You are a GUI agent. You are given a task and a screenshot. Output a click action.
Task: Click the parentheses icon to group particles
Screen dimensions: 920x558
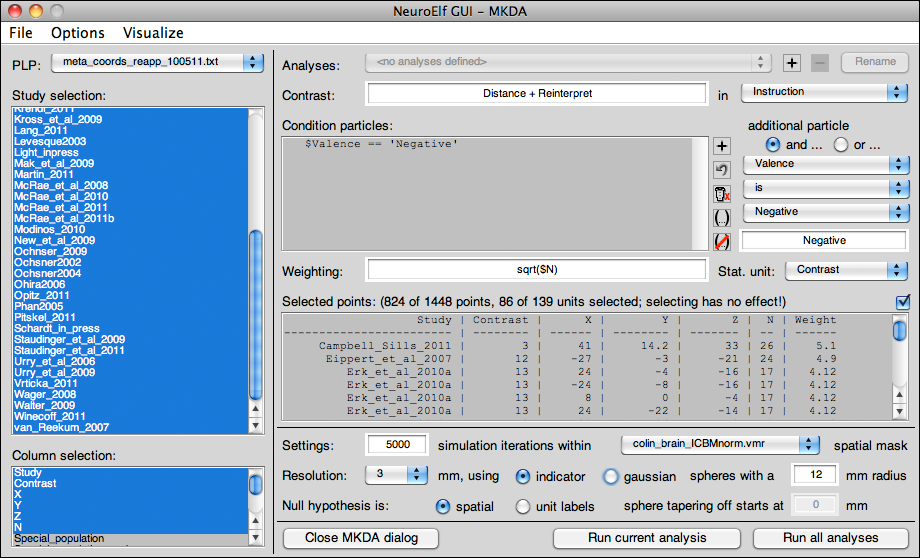pyautogui.click(x=721, y=218)
